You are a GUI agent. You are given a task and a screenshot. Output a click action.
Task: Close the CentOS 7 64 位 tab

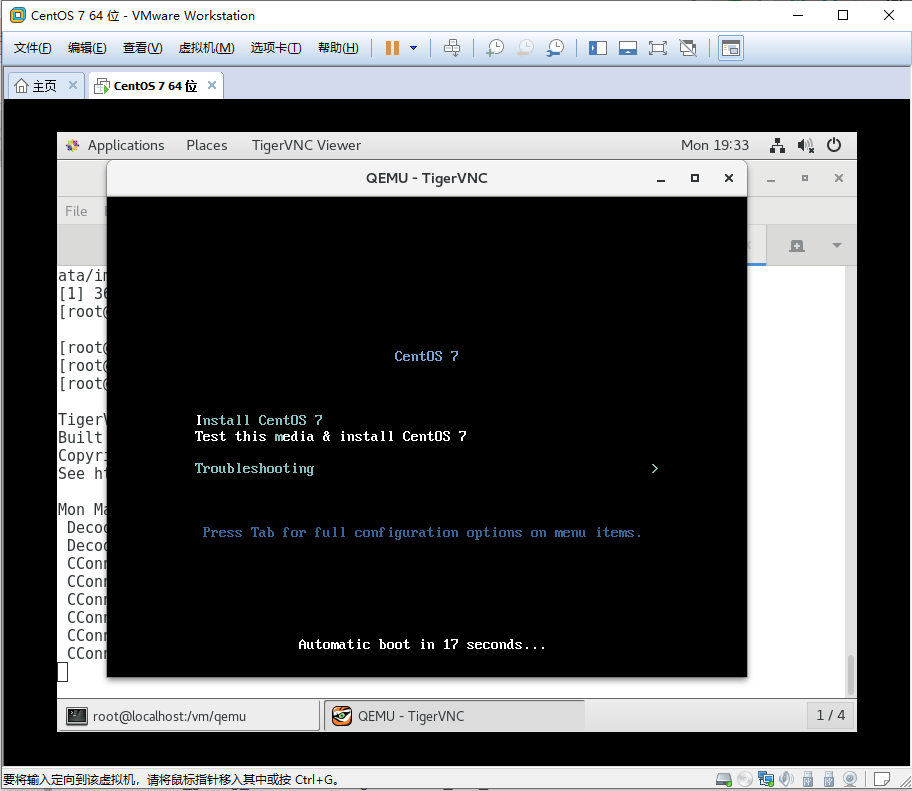pos(212,85)
